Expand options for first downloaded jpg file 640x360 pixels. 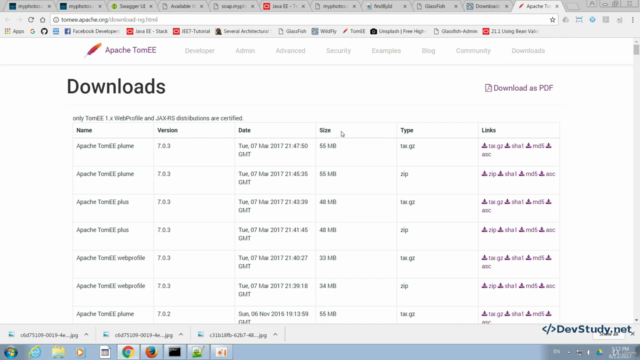click(86, 335)
